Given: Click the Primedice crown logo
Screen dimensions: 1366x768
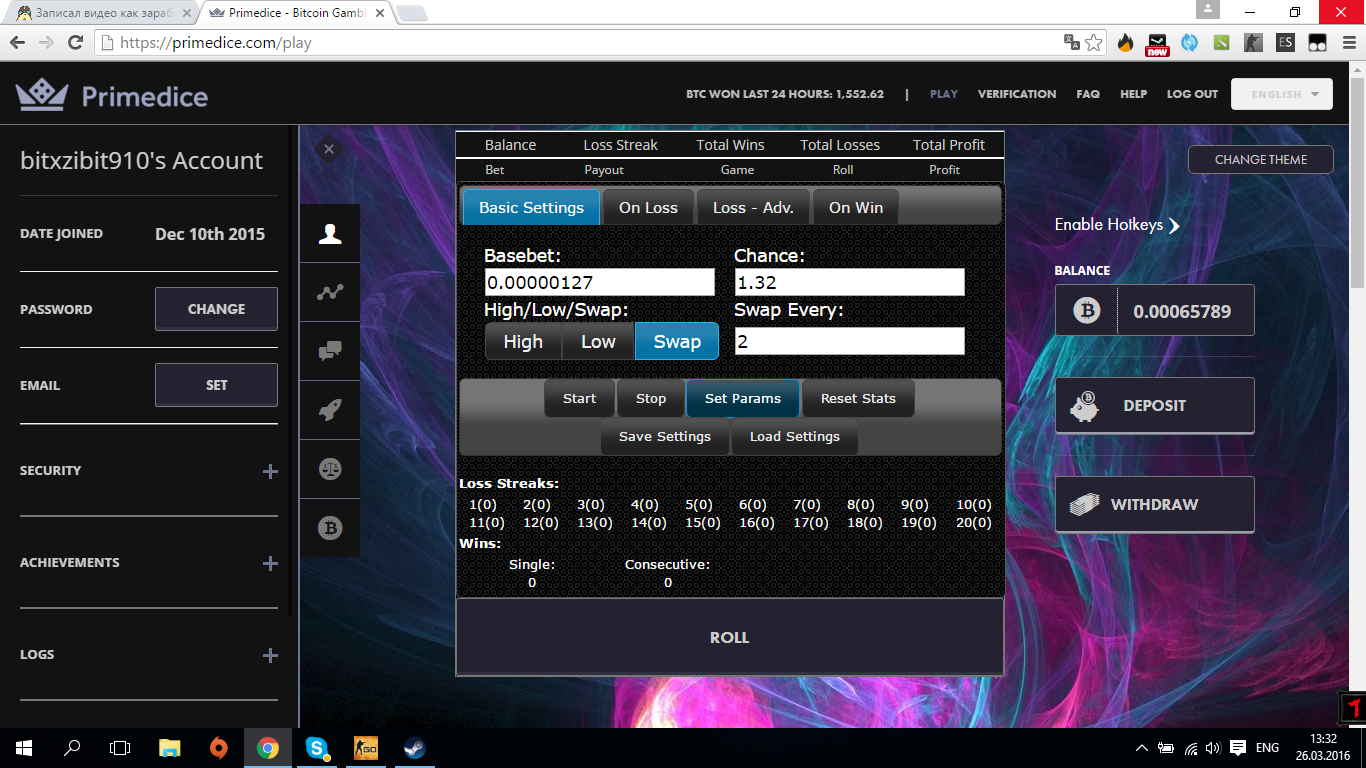Looking at the screenshot, I should point(41,96).
